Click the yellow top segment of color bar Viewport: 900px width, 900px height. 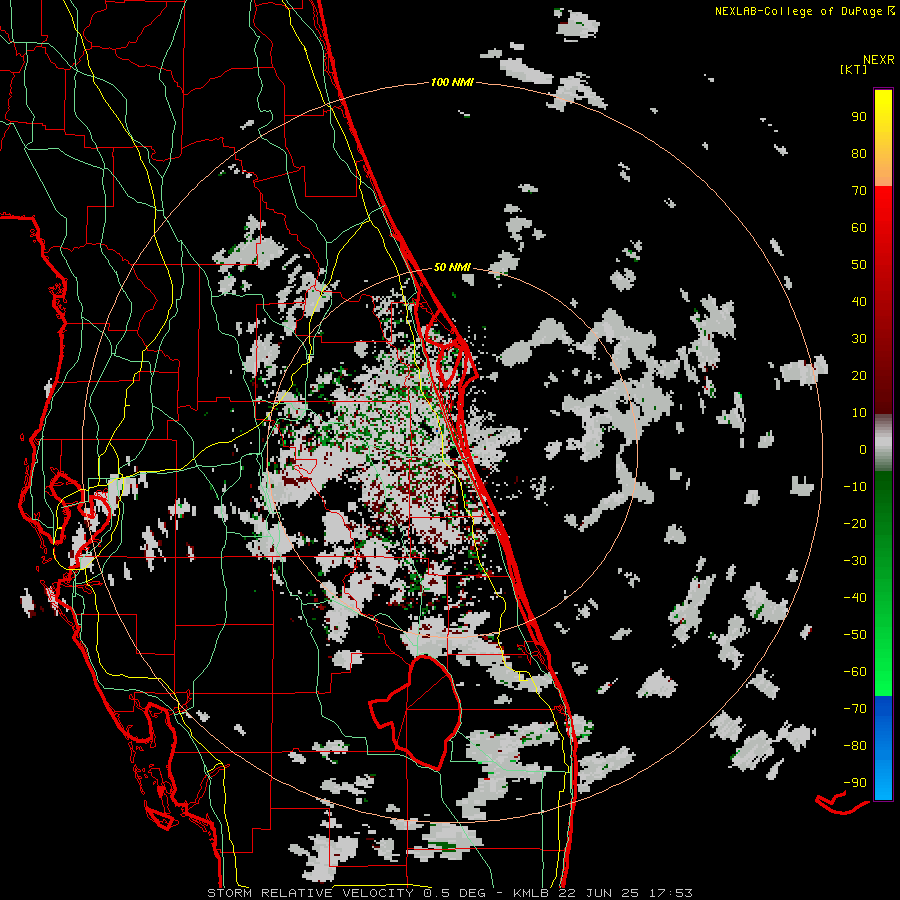coord(883,138)
